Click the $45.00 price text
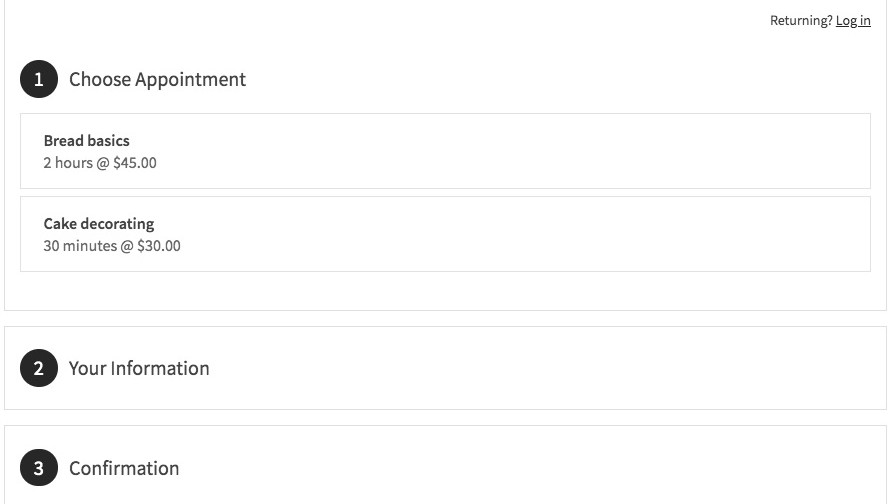 [135, 163]
